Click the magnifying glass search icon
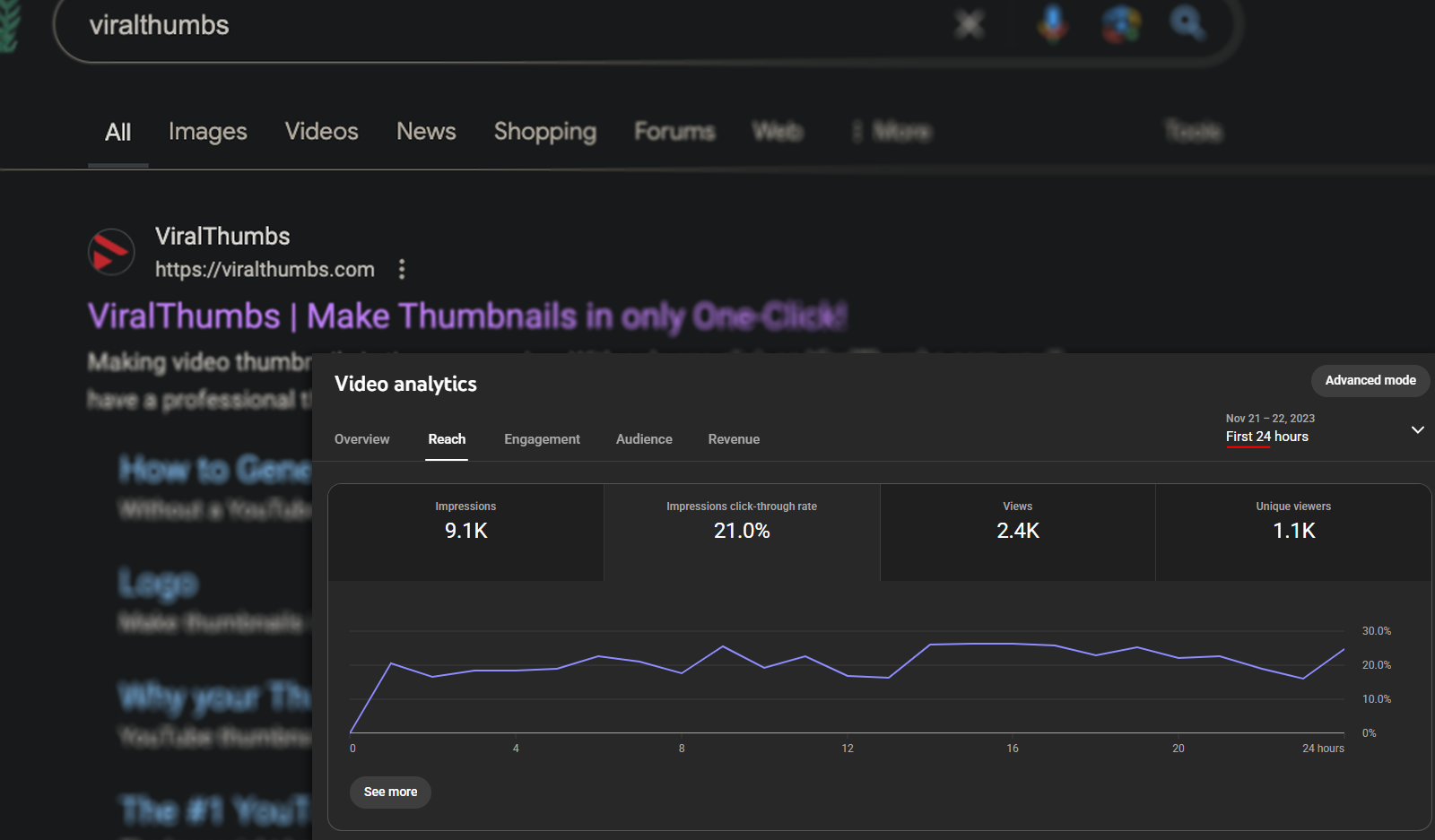The height and width of the screenshot is (840, 1435). pos(1188,24)
